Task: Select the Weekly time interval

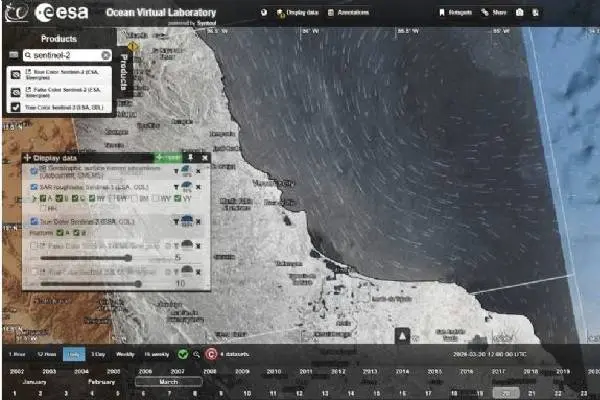Action: click(125, 353)
